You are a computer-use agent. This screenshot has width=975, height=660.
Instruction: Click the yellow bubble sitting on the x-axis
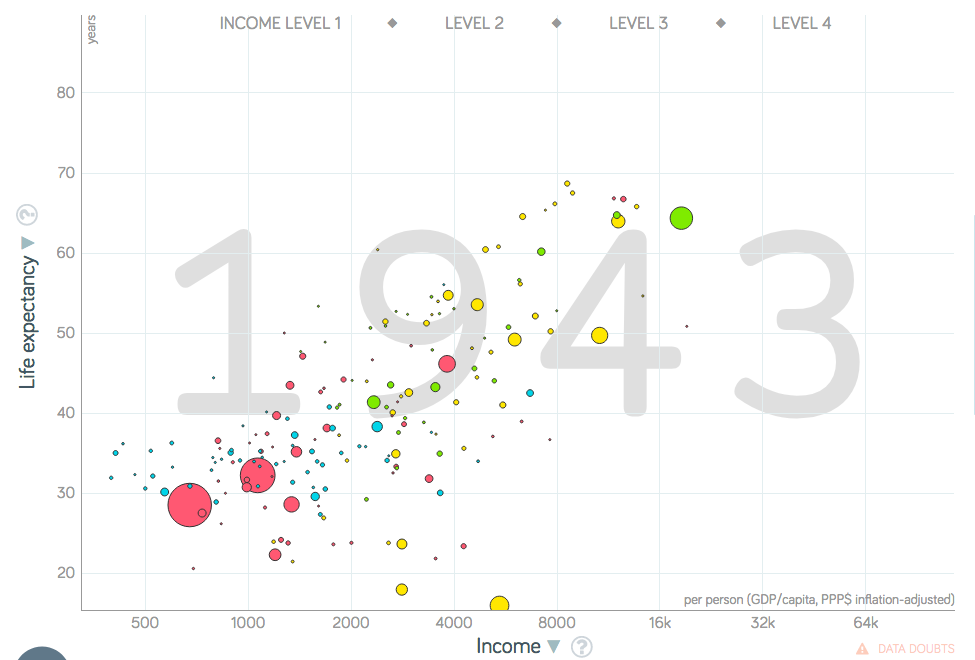pyautogui.click(x=499, y=605)
